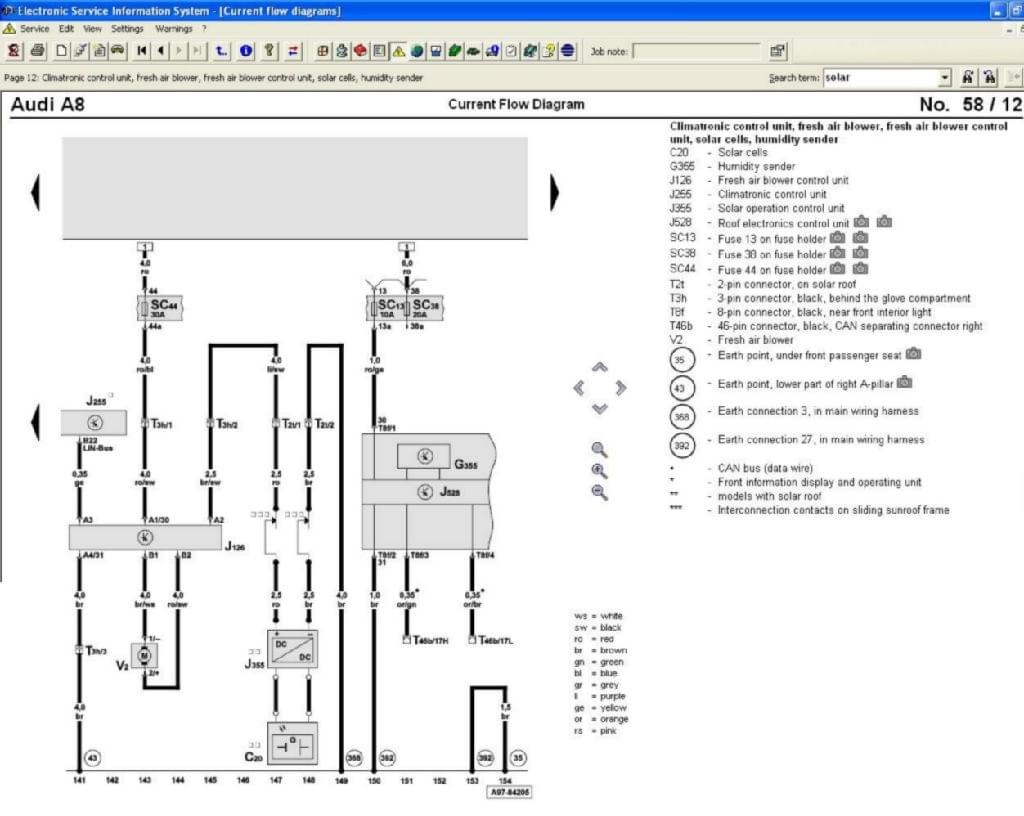
Task: Click the Search term field containing 'solar'
Action: click(881, 78)
